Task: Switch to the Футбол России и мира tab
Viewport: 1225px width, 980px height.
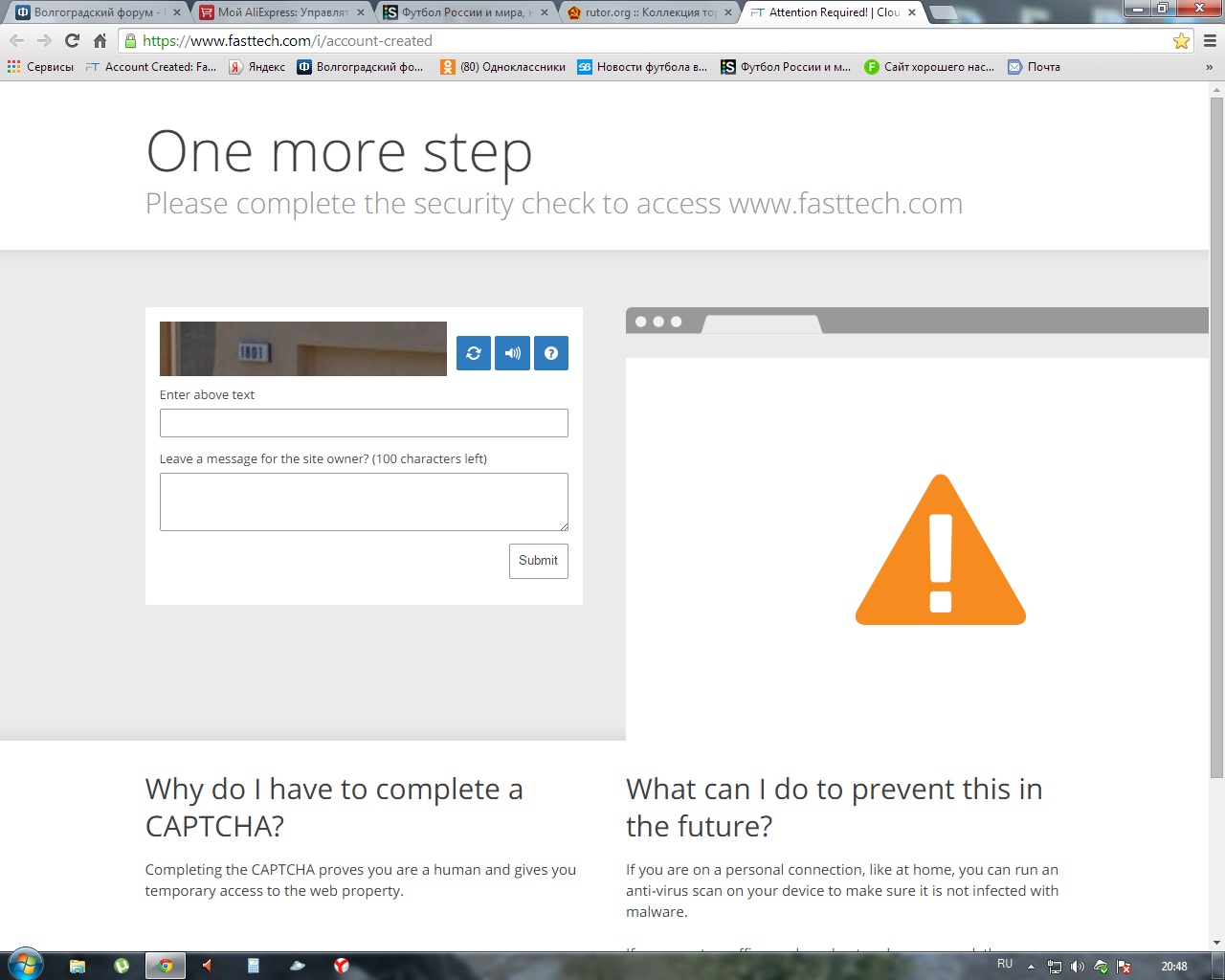Action: click(465, 12)
